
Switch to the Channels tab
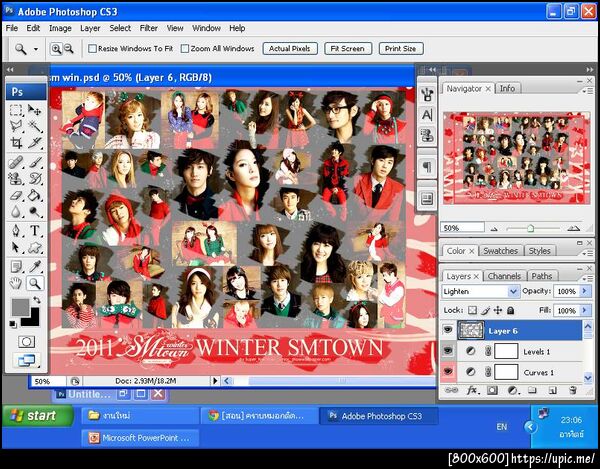pyautogui.click(x=504, y=276)
